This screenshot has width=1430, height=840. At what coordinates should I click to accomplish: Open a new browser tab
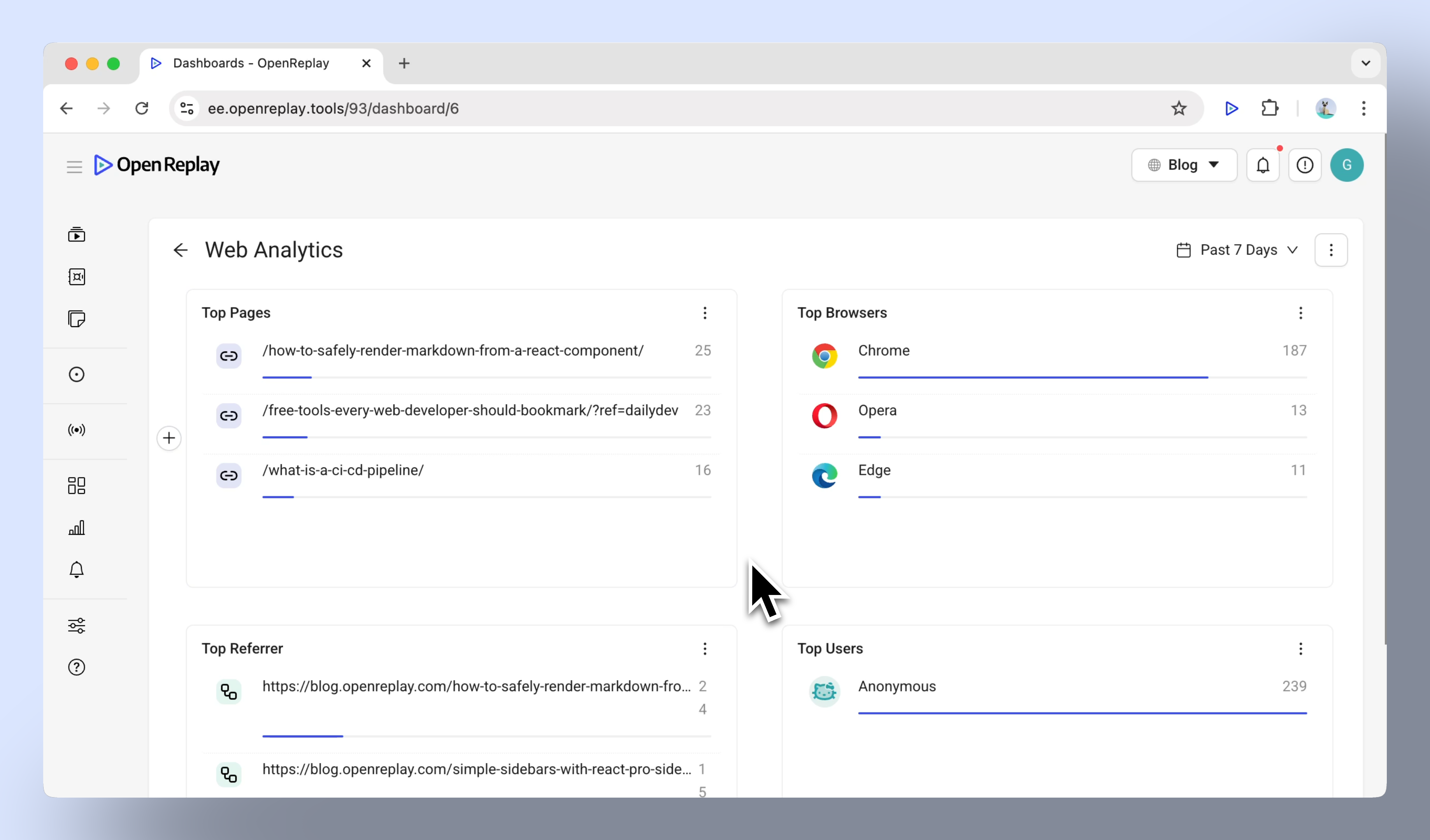(404, 63)
